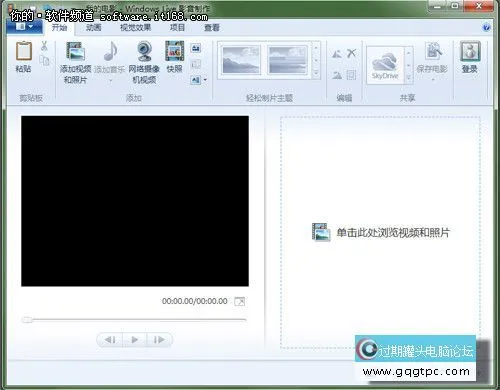Click the black video preview area
The height and width of the screenshot is (390, 500).
[135, 201]
